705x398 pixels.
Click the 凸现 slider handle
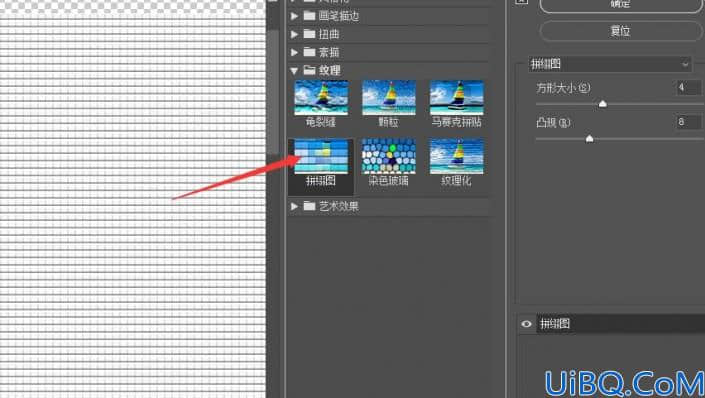pyautogui.click(x=589, y=139)
